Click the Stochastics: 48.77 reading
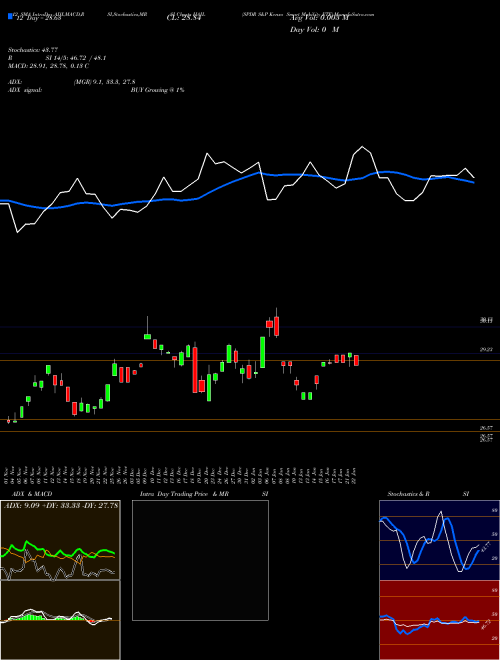500x660 pixels. pos(33,50)
